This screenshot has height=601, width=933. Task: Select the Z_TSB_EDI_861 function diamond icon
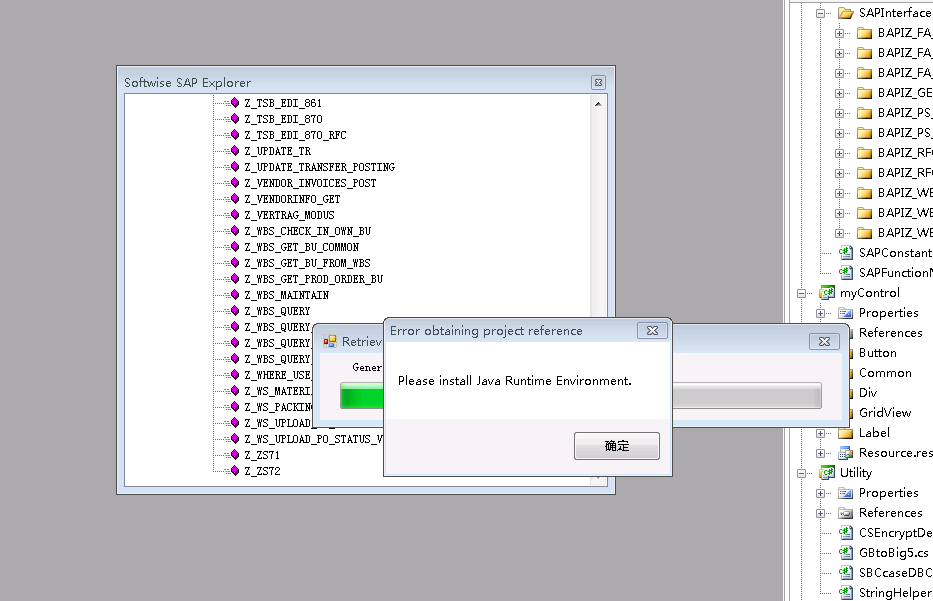(x=235, y=103)
